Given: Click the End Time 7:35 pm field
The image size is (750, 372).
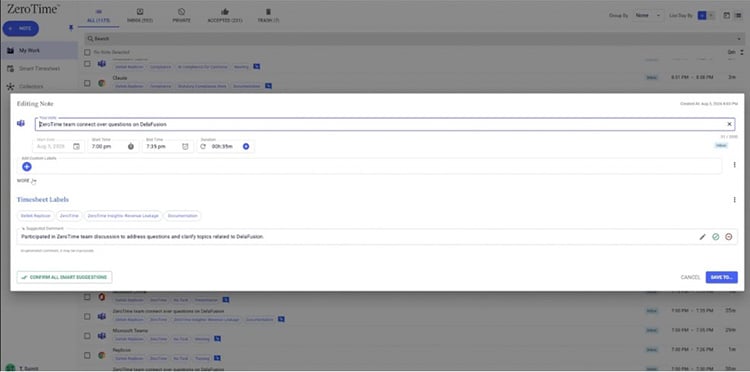Looking at the screenshot, I should [167, 146].
